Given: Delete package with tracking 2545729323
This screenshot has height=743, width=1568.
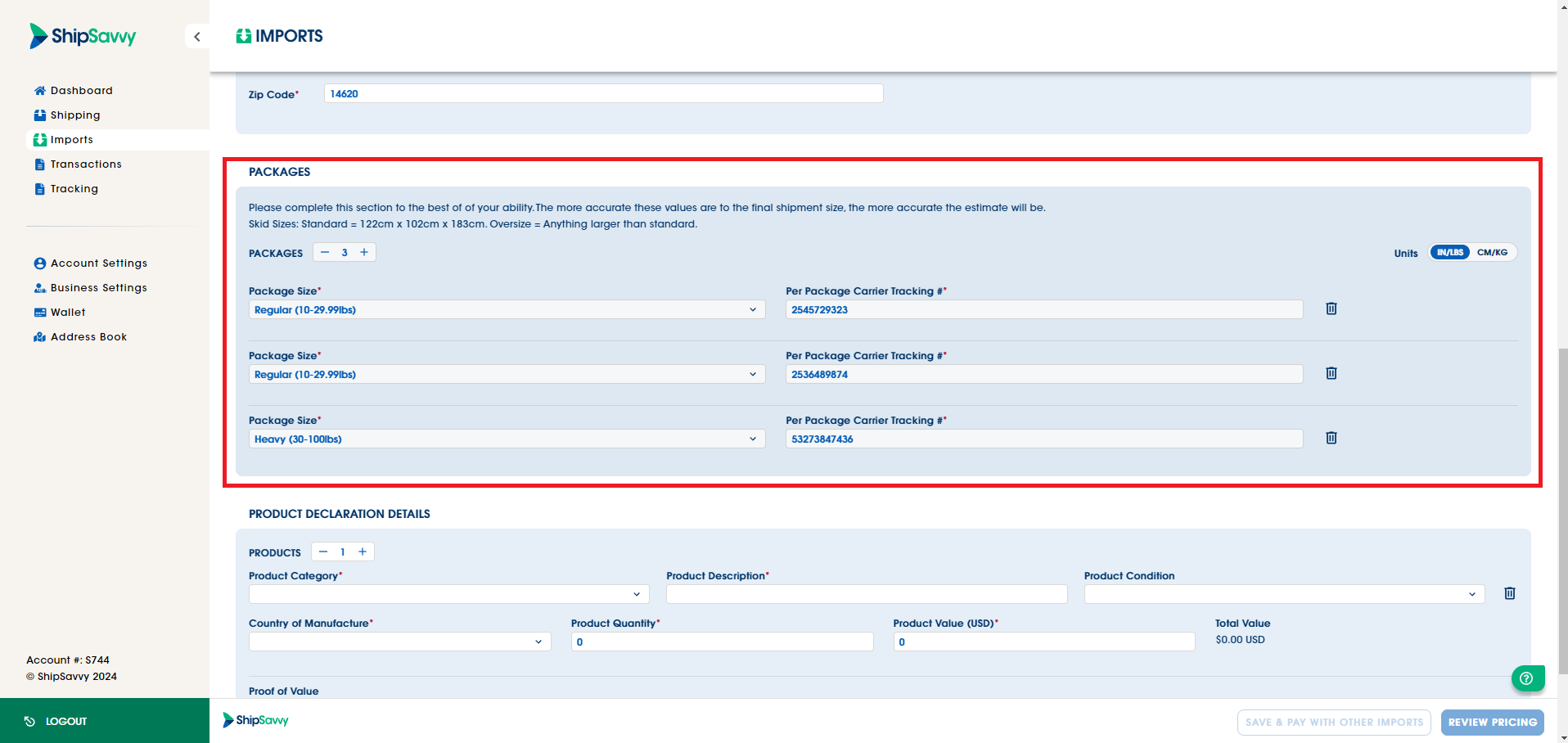Looking at the screenshot, I should (1331, 308).
